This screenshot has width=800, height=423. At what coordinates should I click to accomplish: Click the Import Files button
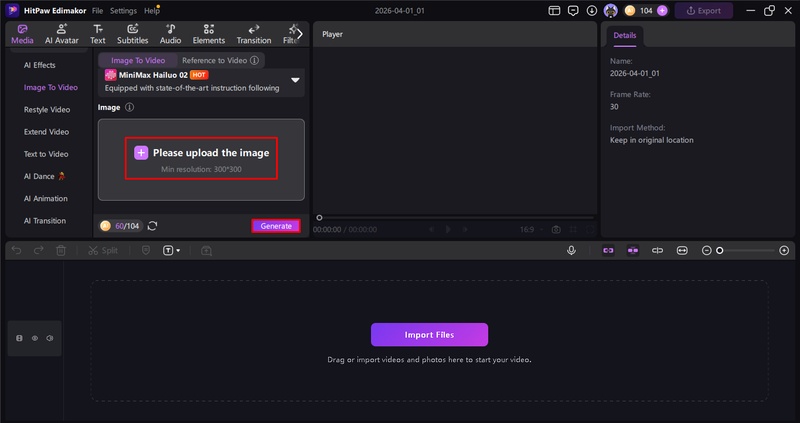[x=429, y=334]
